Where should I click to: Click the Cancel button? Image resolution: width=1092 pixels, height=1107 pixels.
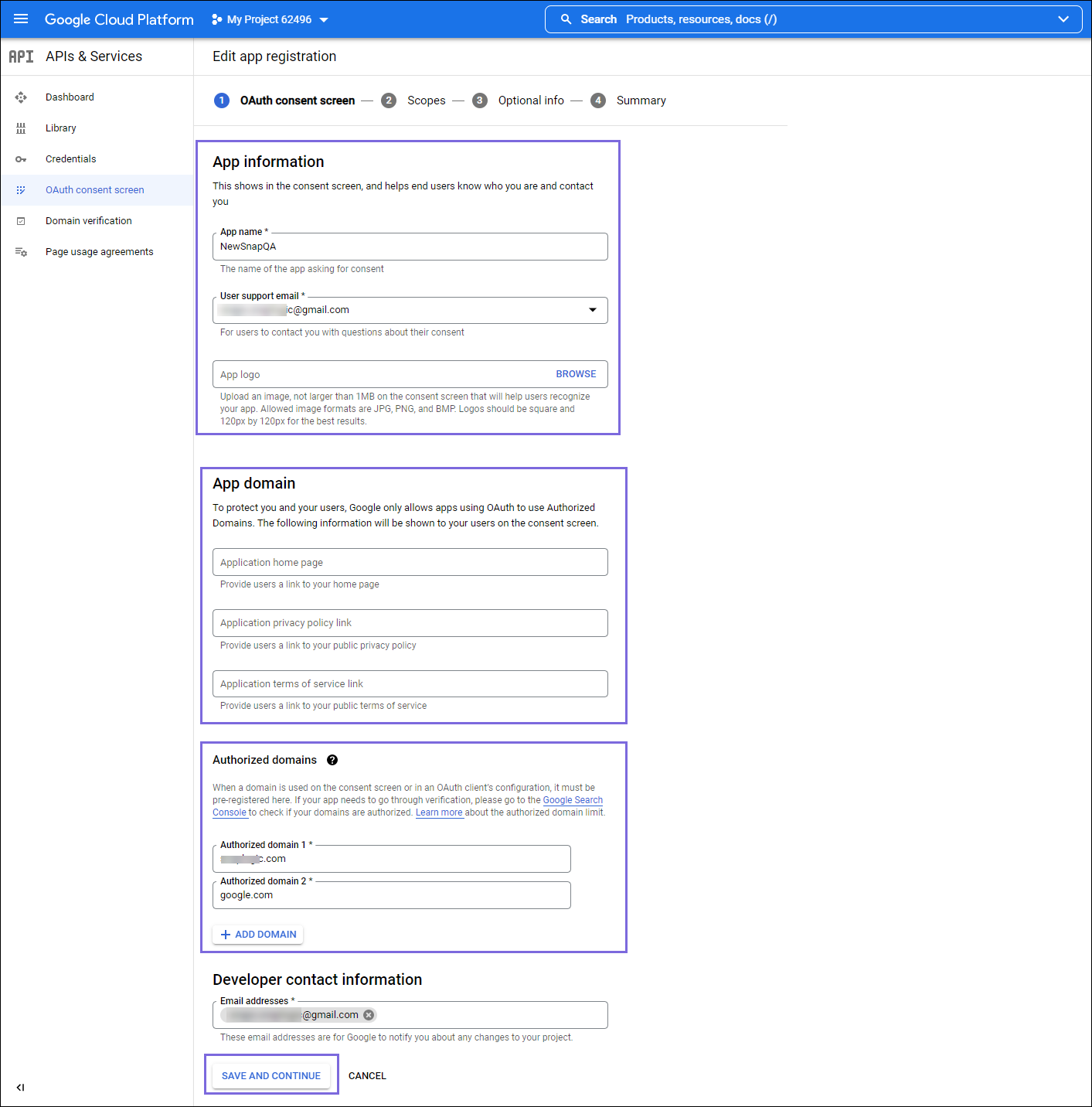[367, 1075]
